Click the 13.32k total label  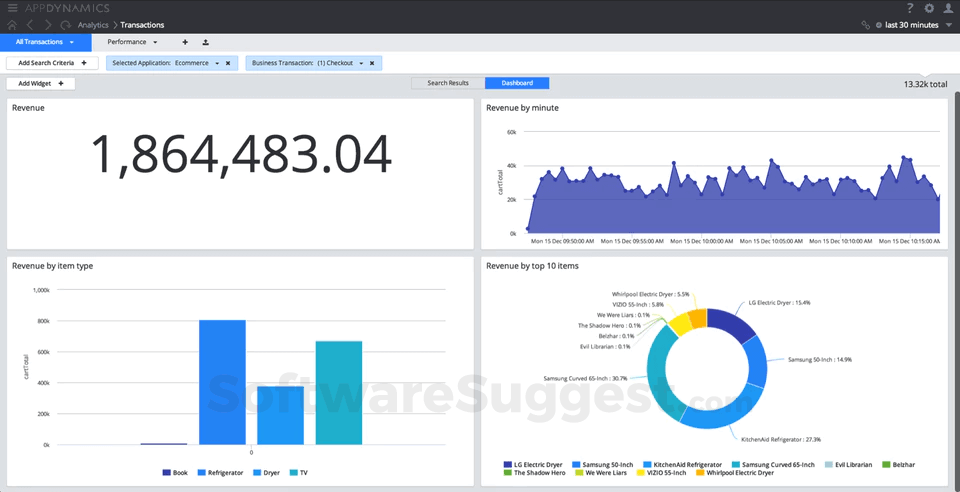pyautogui.click(x=926, y=84)
